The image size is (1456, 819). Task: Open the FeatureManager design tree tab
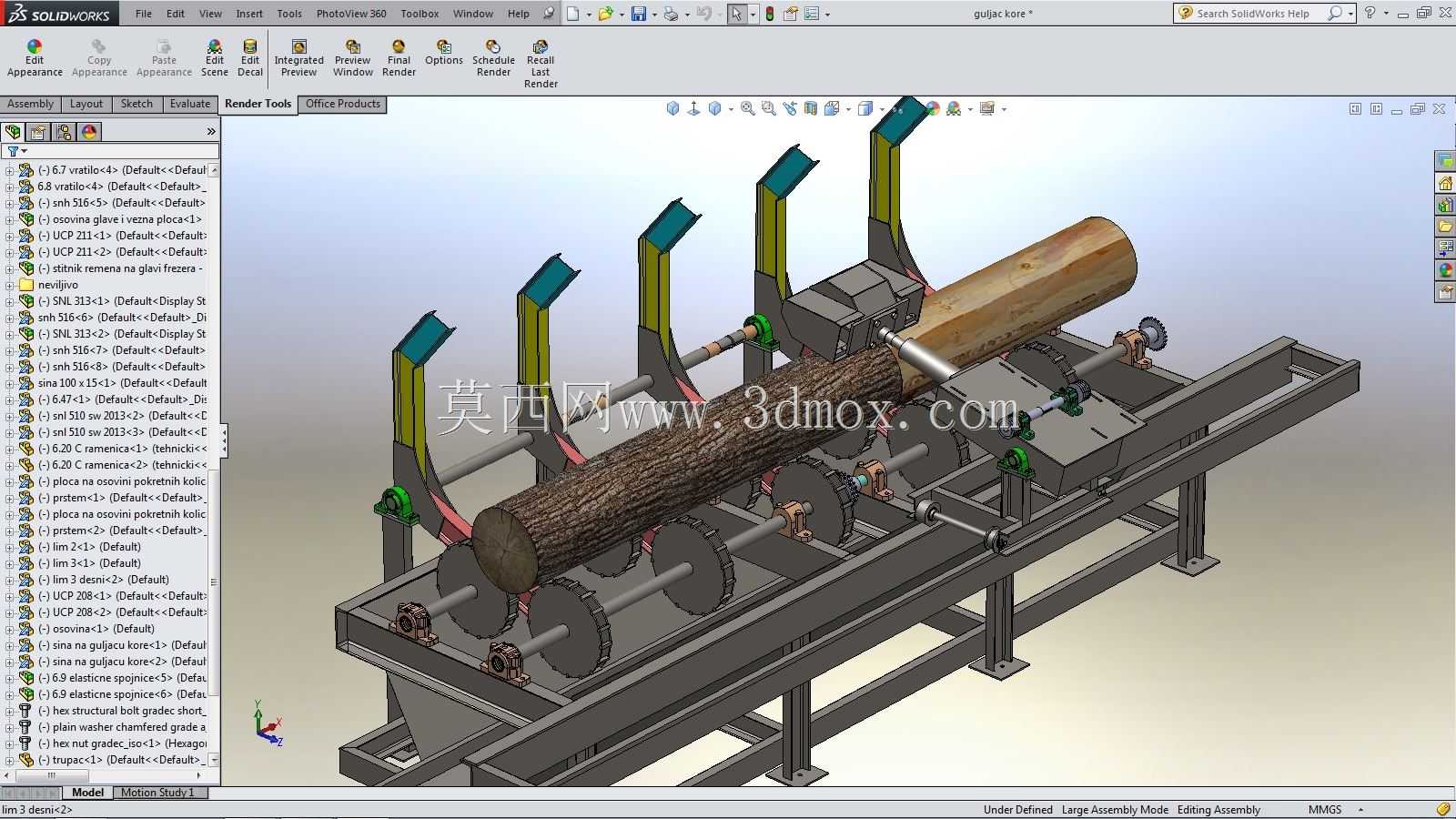(x=13, y=132)
